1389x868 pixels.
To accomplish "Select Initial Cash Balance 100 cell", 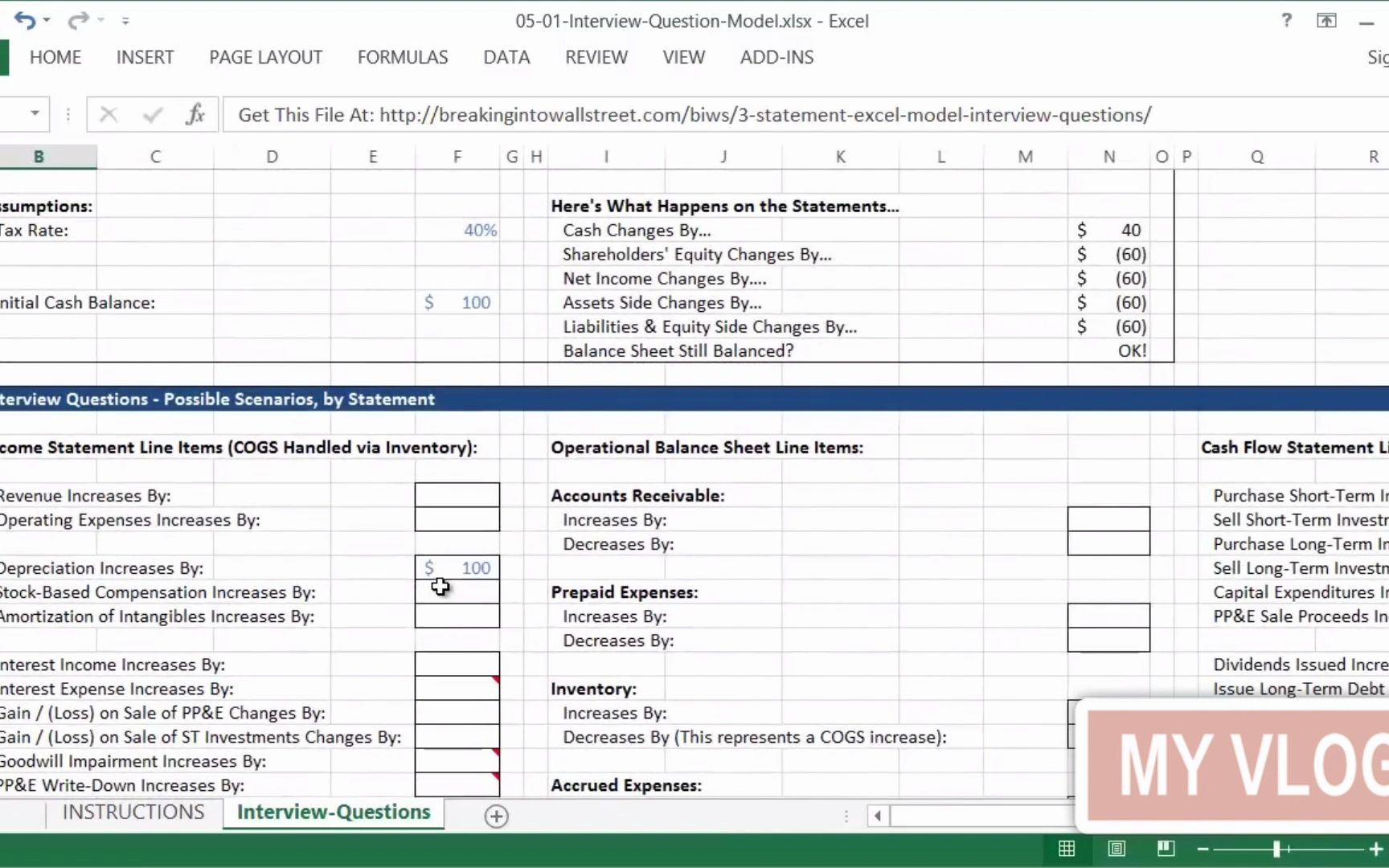I will [457, 302].
